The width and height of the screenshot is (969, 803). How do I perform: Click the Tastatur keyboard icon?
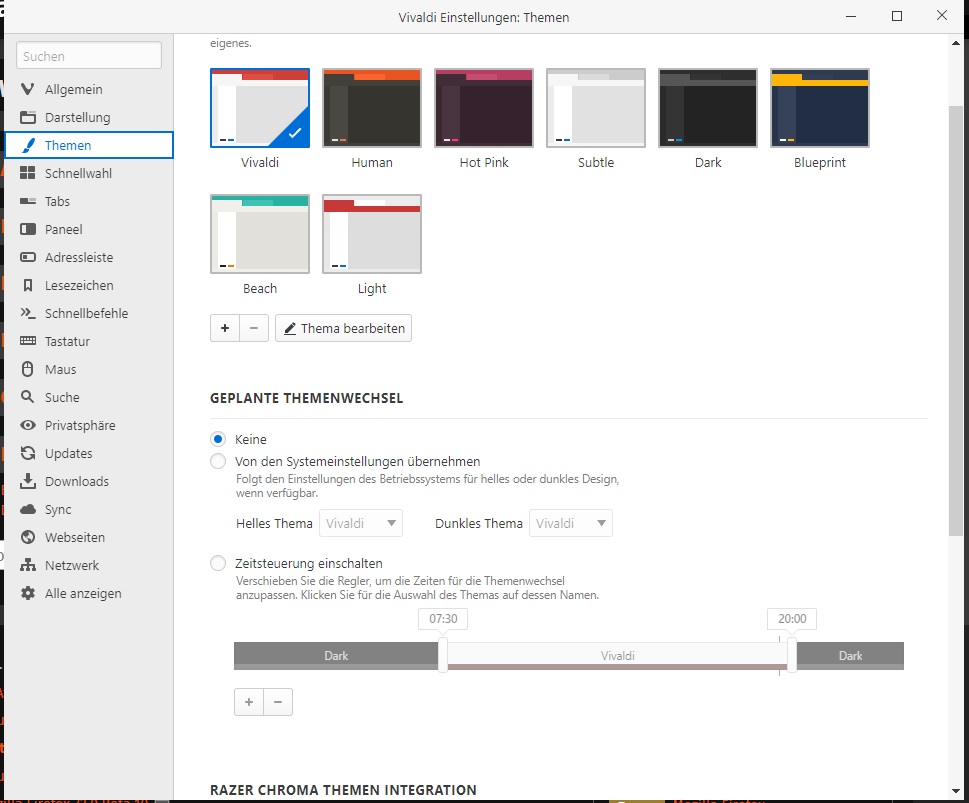click(x=28, y=341)
